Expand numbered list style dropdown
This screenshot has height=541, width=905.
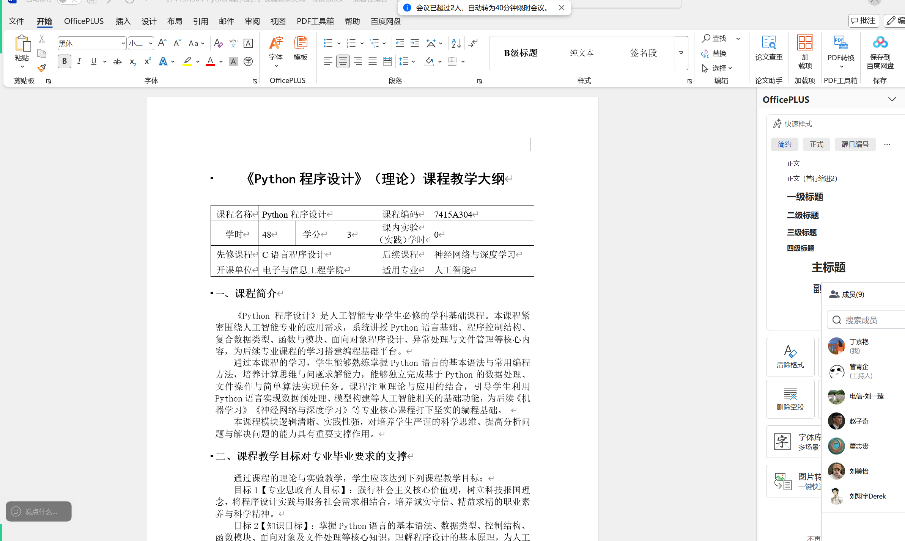362,43
